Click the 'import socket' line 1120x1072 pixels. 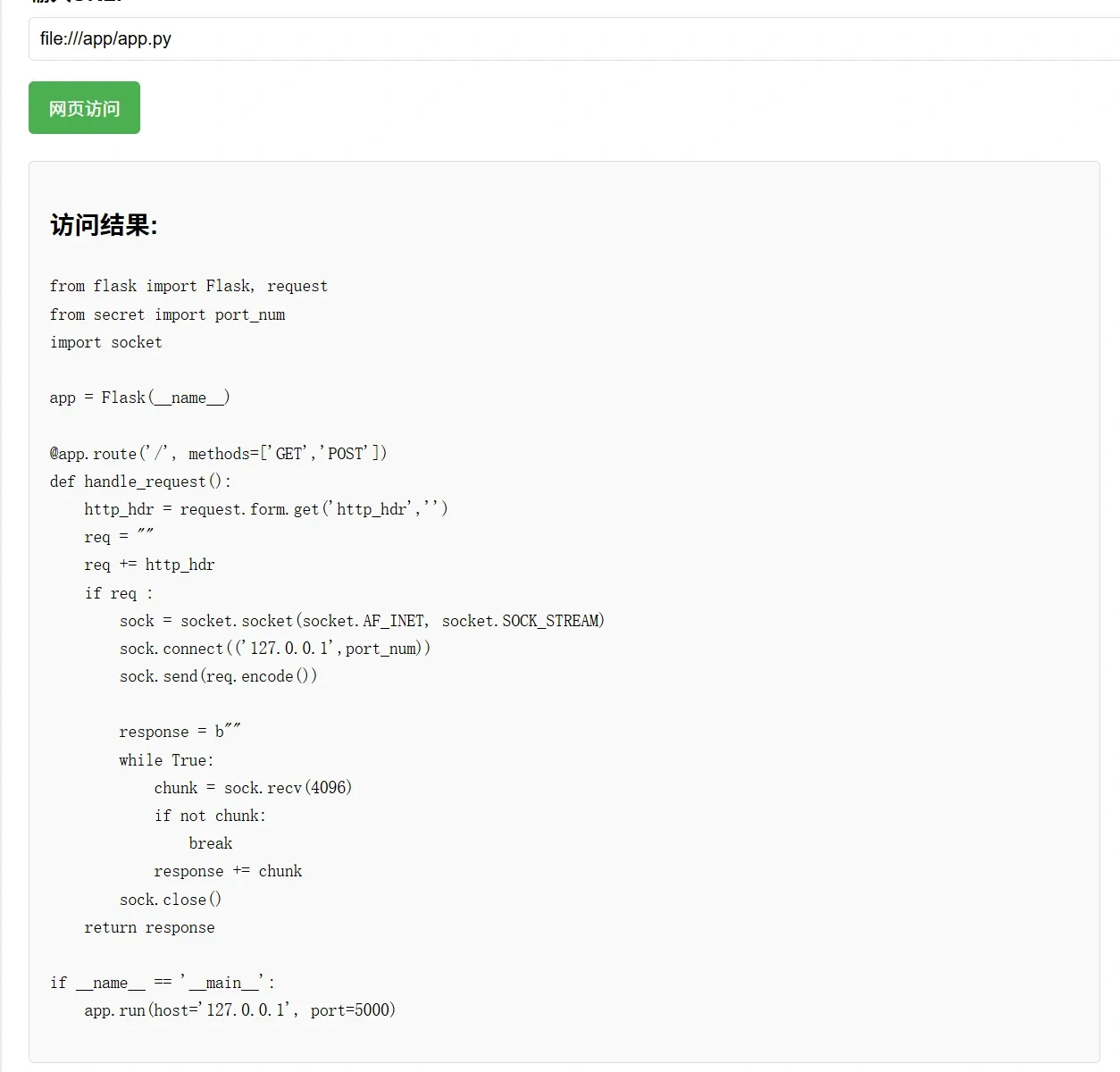tap(106, 342)
